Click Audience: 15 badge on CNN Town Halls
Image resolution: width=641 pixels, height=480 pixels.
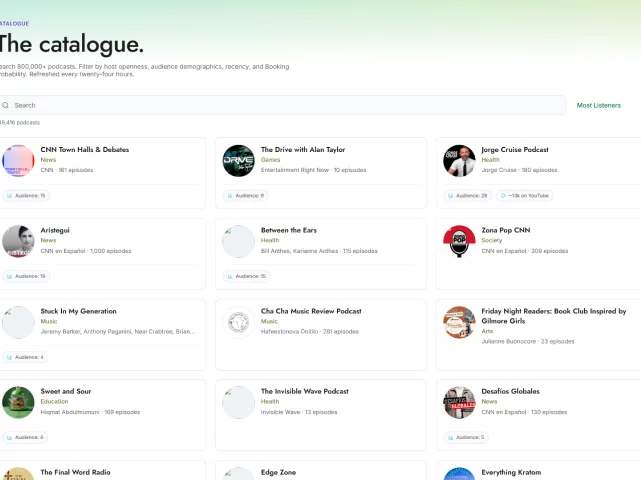[x=26, y=196]
